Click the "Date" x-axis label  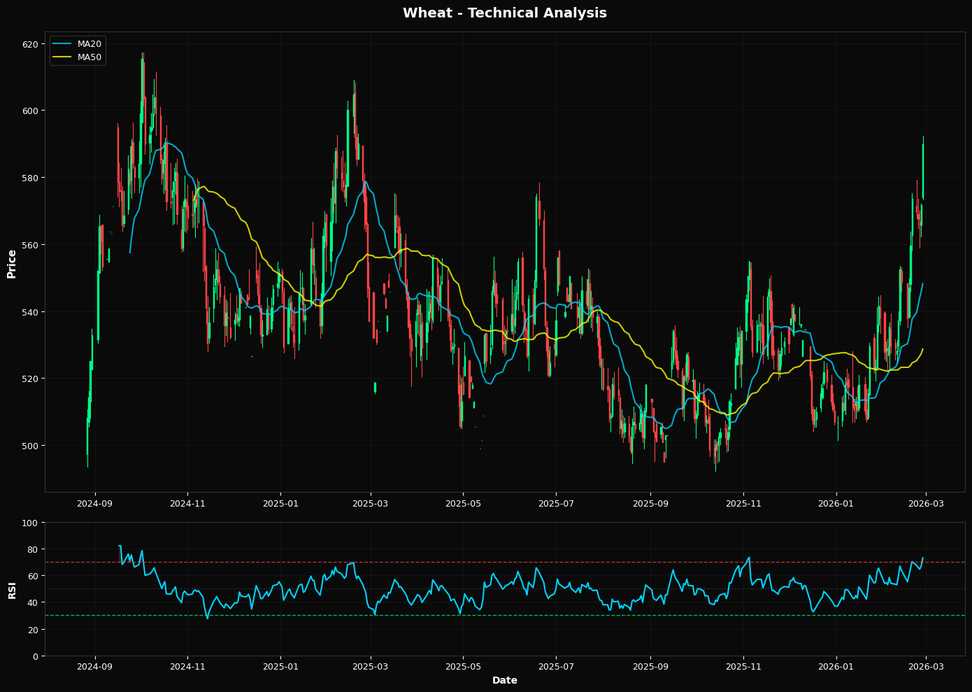505,680
